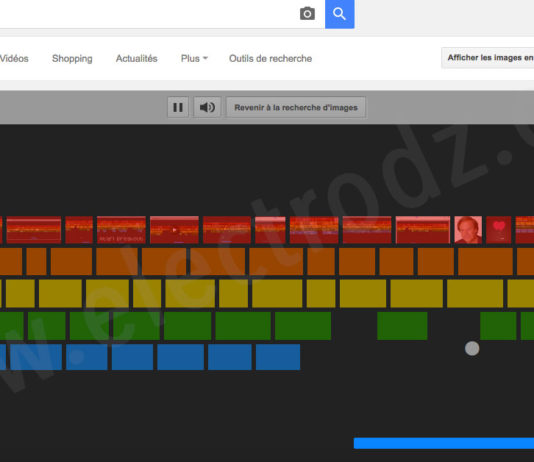Open Outils de recherche
Image resolution: width=534 pixels, height=462 pixels.
pyautogui.click(x=270, y=59)
